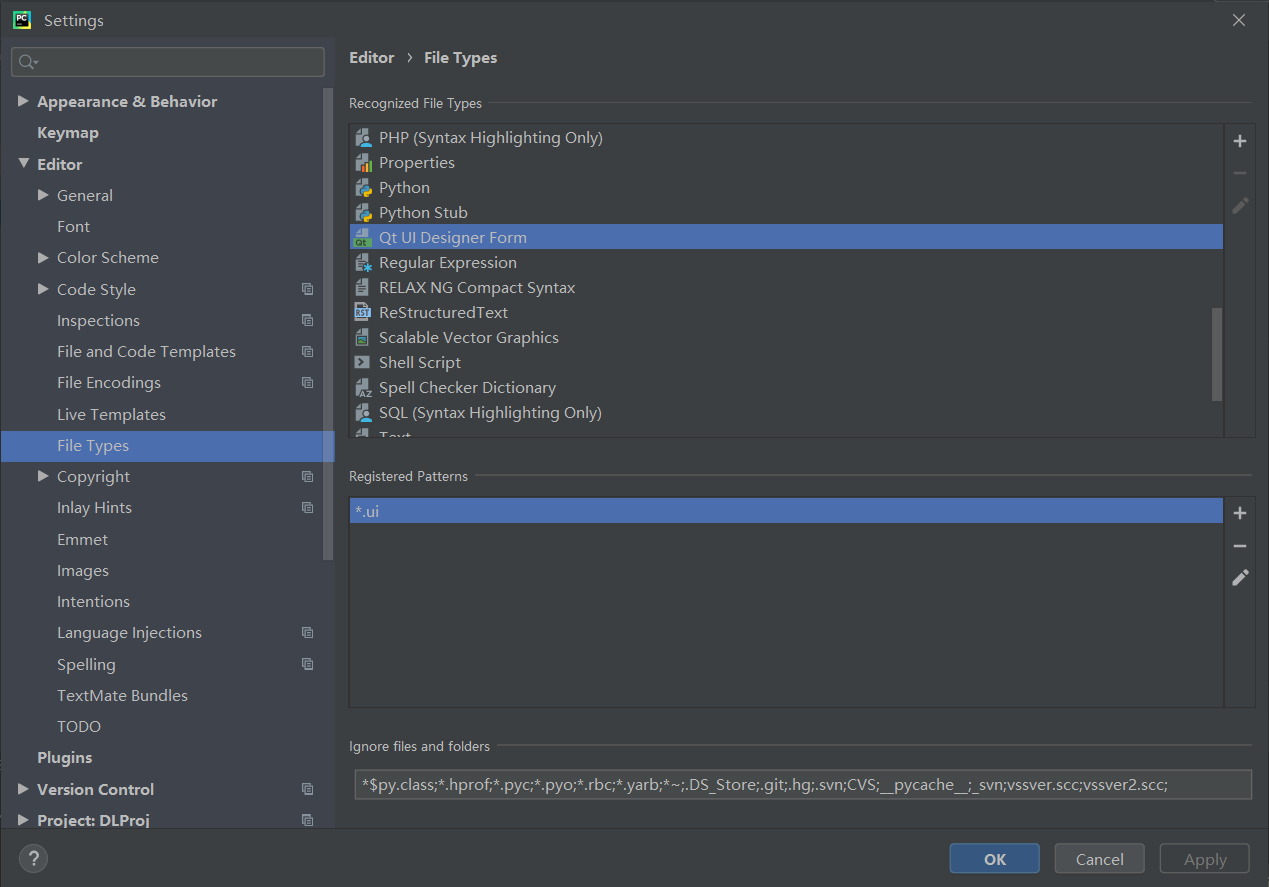The image size is (1269, 887).
Task: Click OK to apply settings
Action: click(994, 858)
